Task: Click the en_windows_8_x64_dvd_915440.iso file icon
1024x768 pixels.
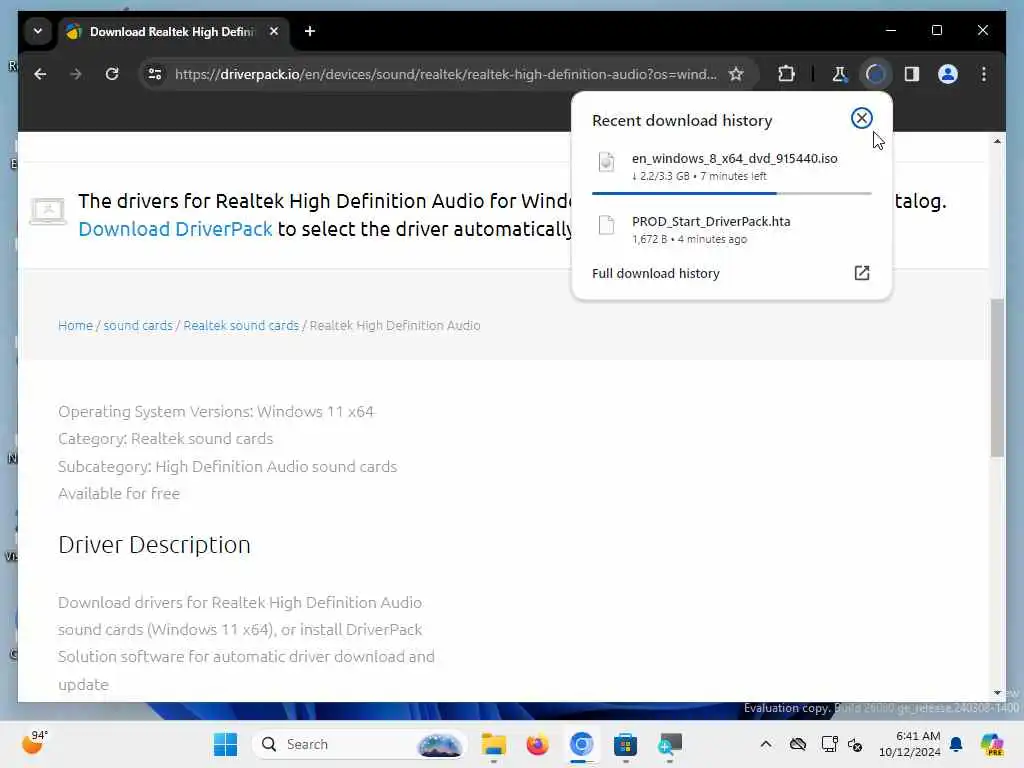Action: tap(606, 161)
